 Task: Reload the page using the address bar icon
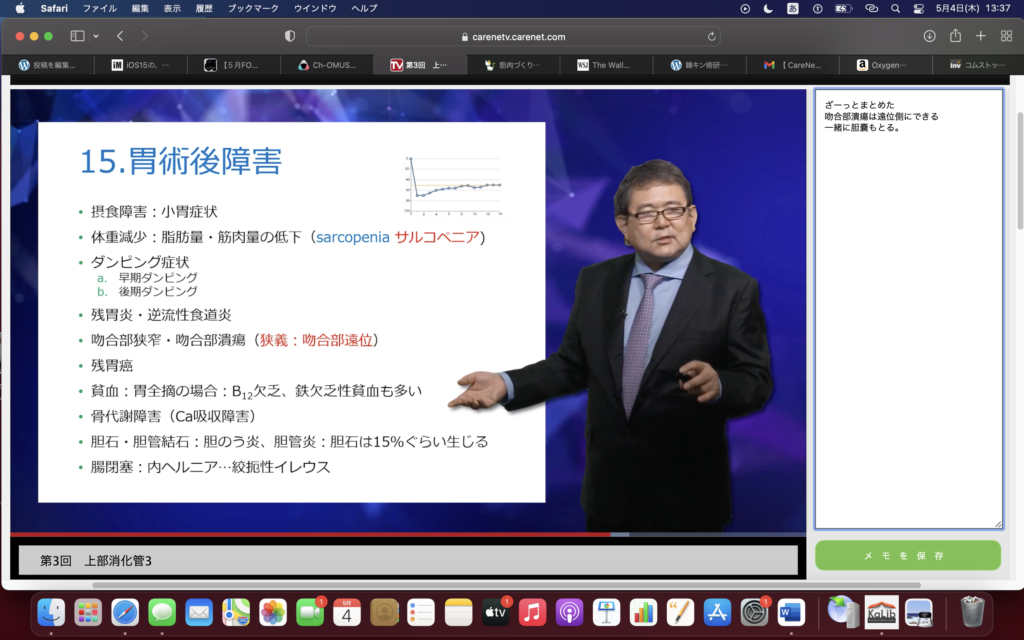(x=712, y=36)
